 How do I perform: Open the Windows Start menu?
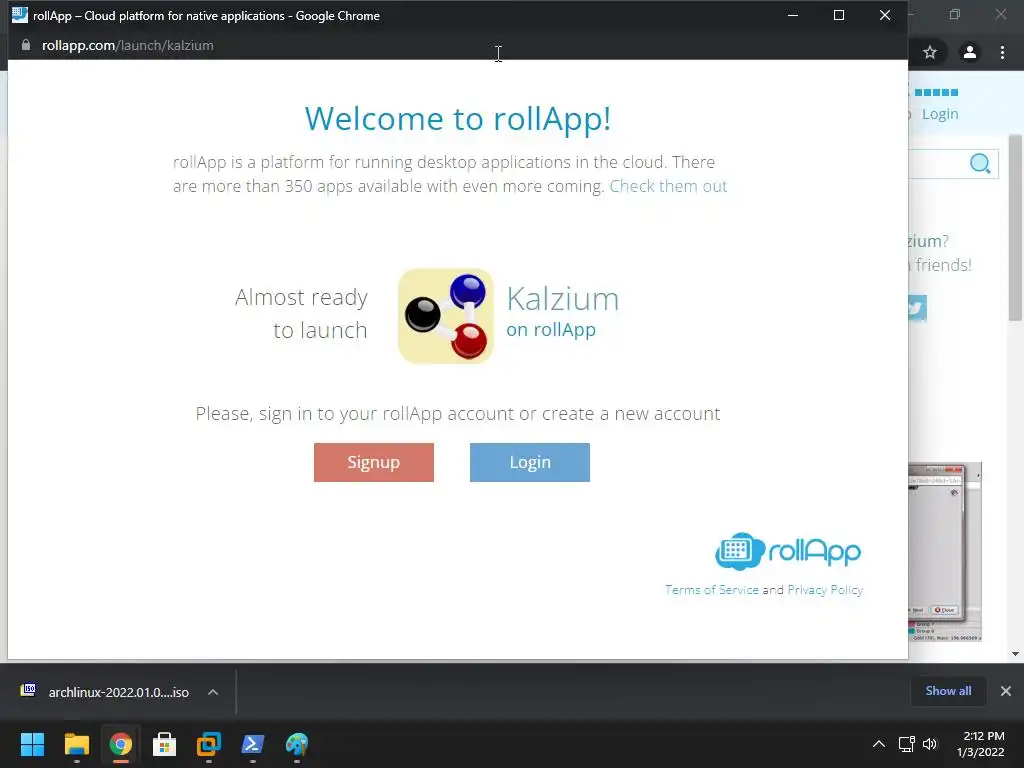32,744
